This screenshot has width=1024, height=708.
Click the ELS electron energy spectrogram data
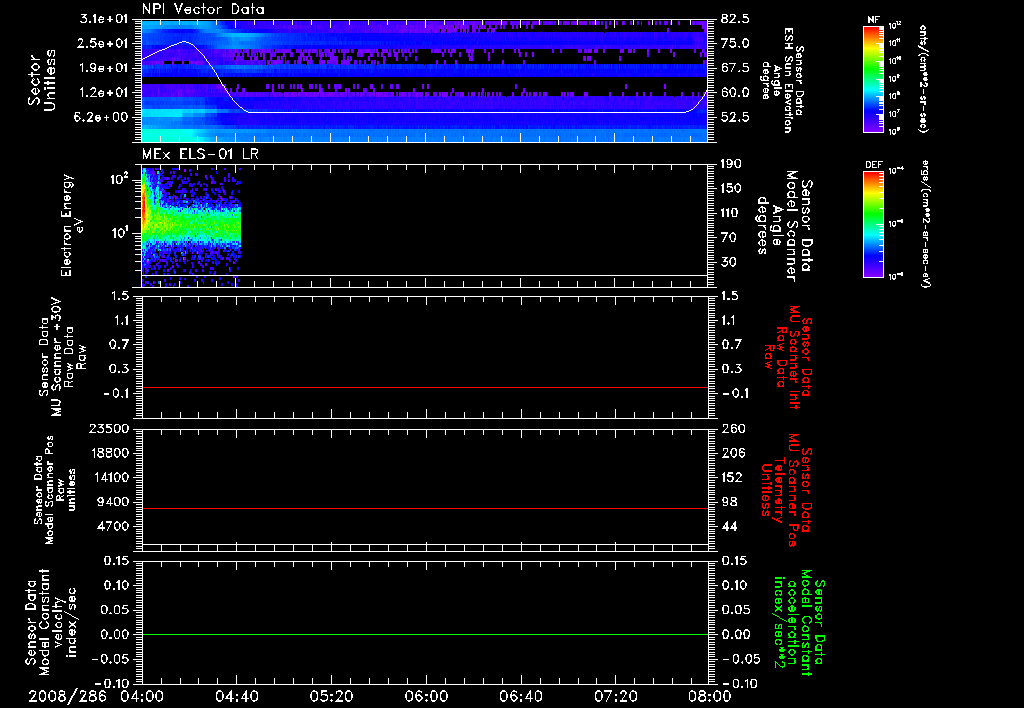click(191, 226)
